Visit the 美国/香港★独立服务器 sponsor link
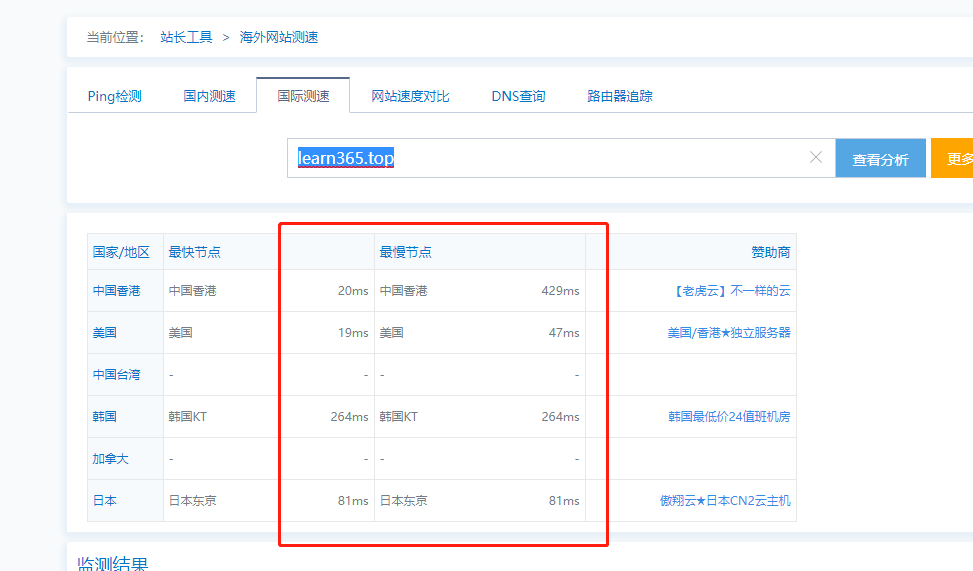Screen dimensions: 973x571 tap(728, 333)
